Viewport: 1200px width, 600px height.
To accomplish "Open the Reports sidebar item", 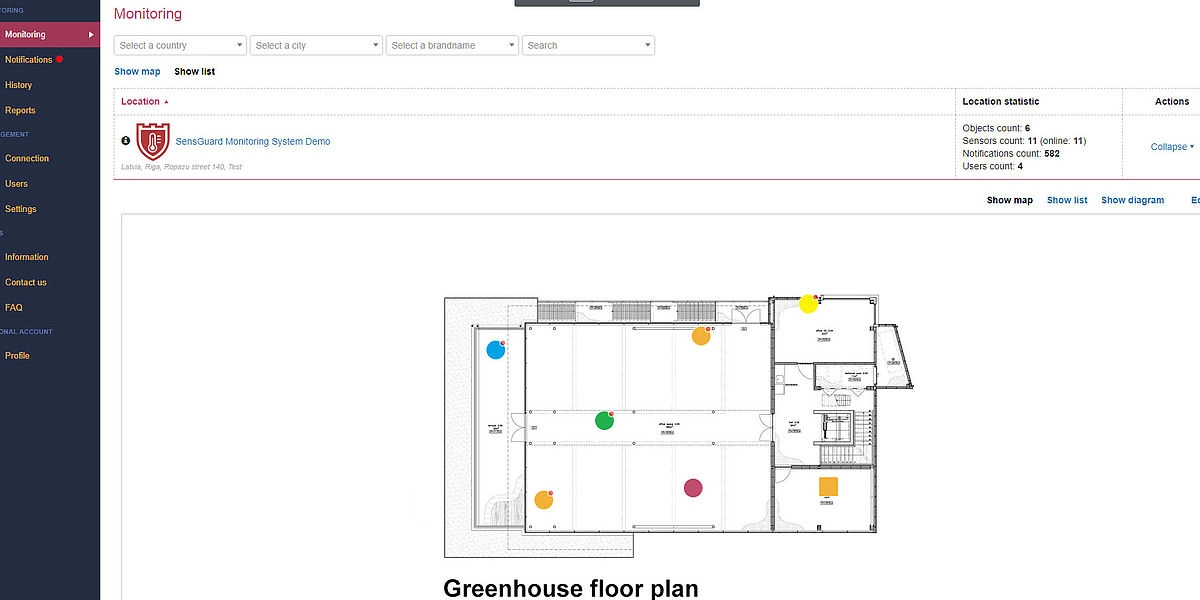I will pyautogui.click(x=20, y=111).
